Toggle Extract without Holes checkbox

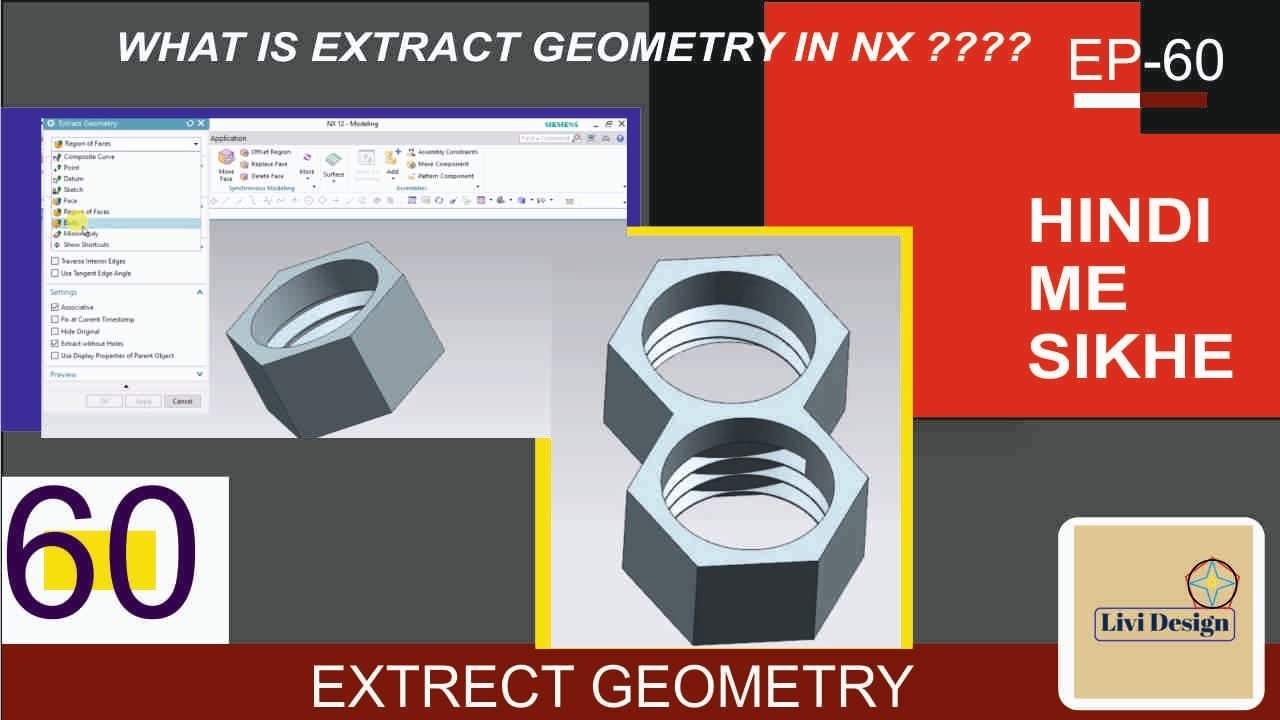tap(55, 343)
